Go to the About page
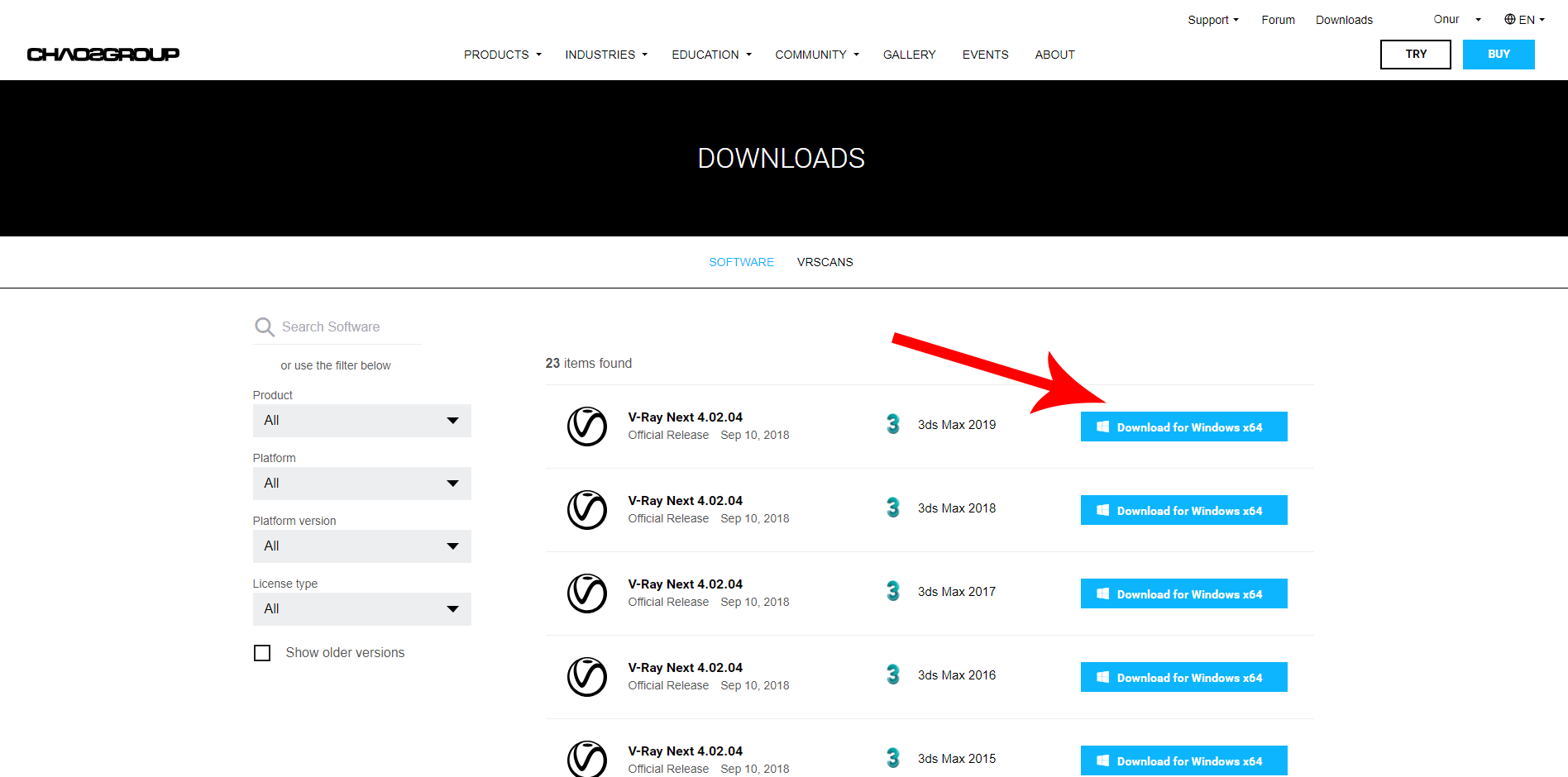Image resolution: width=1568 pixels, height=777 pixels. point(1055,55)
